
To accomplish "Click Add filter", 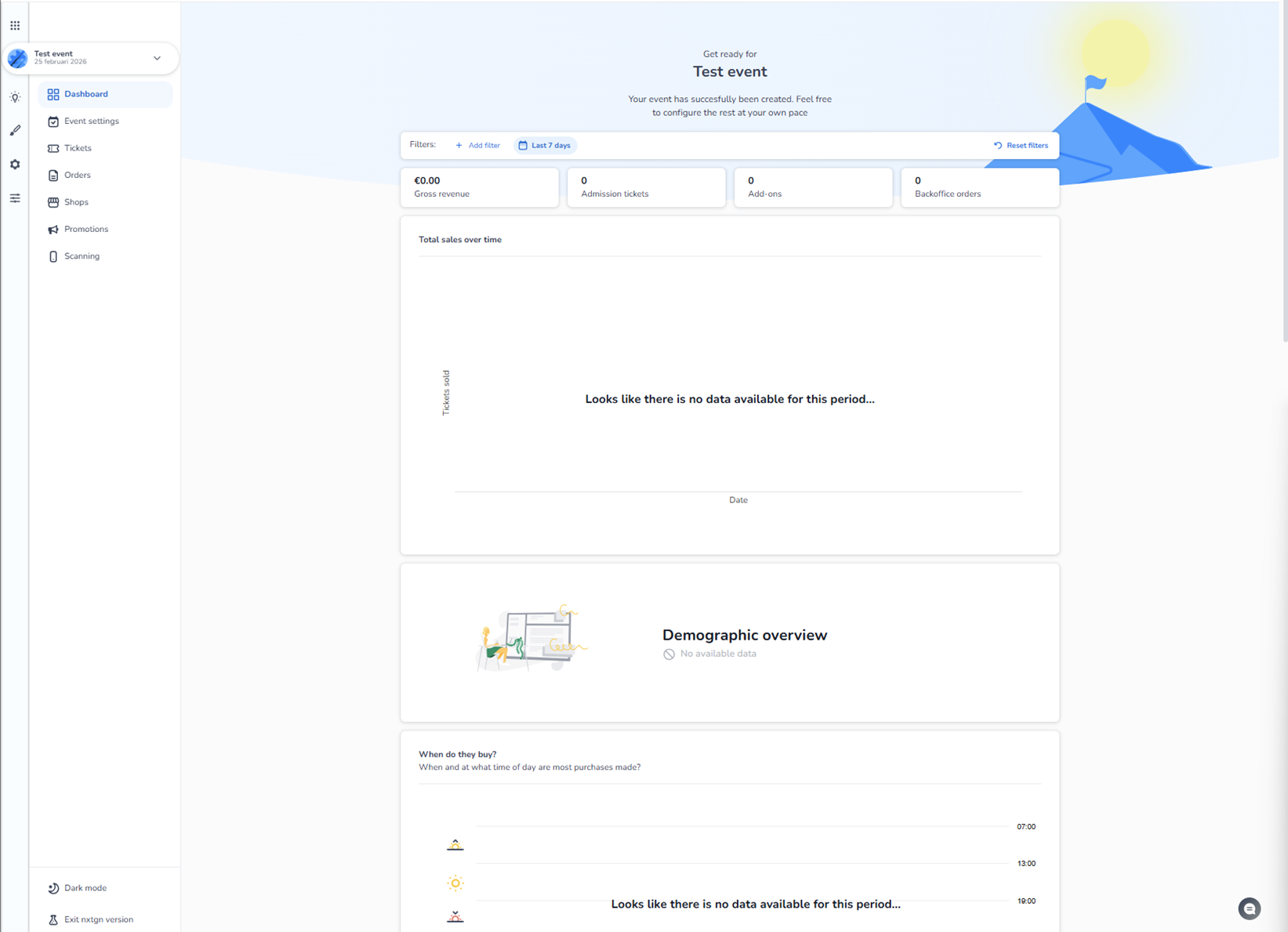I will [477, 145].
